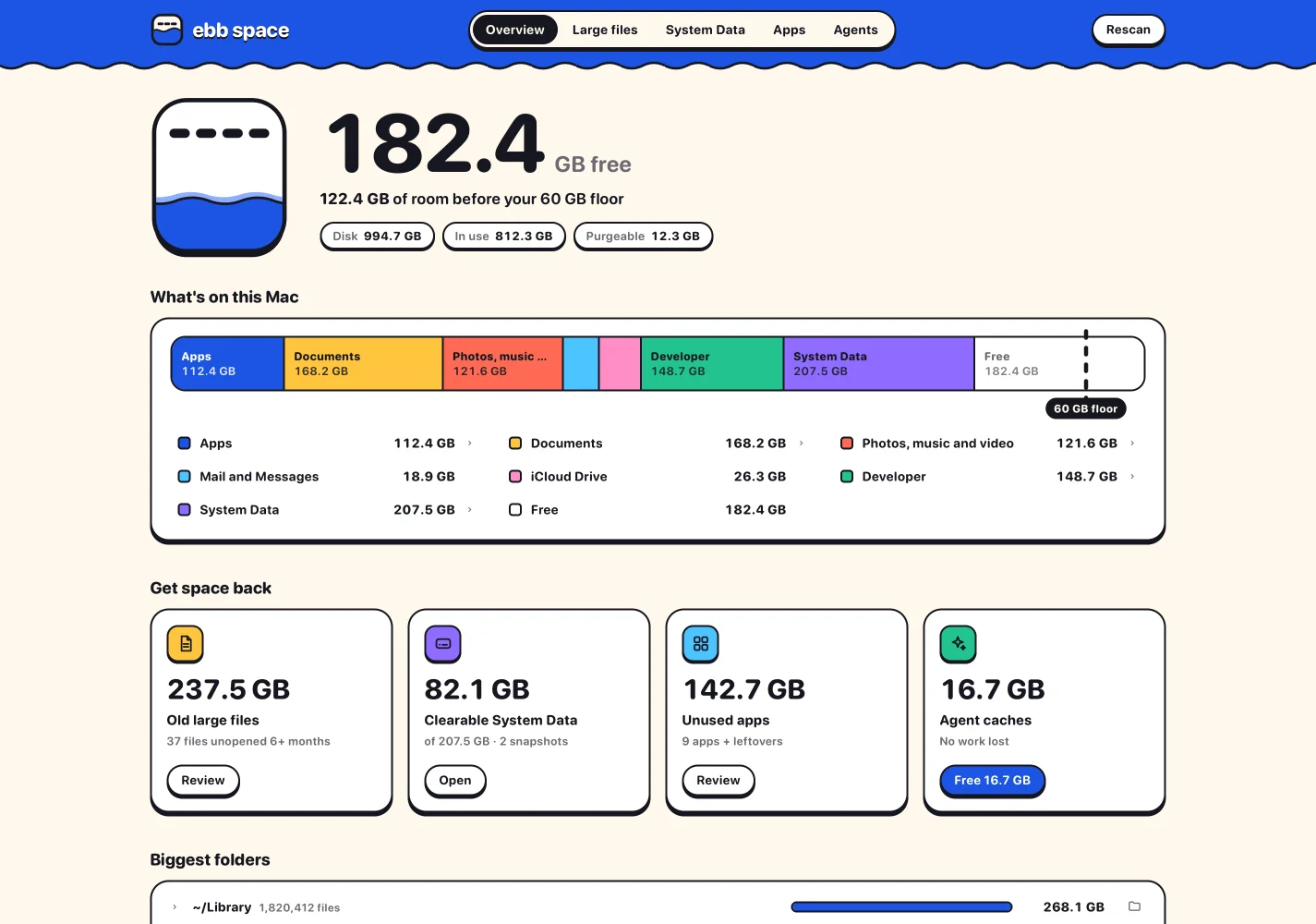Click the white Free legend swatch
This screenshot has width=1316, height=924.
[515, 510]
